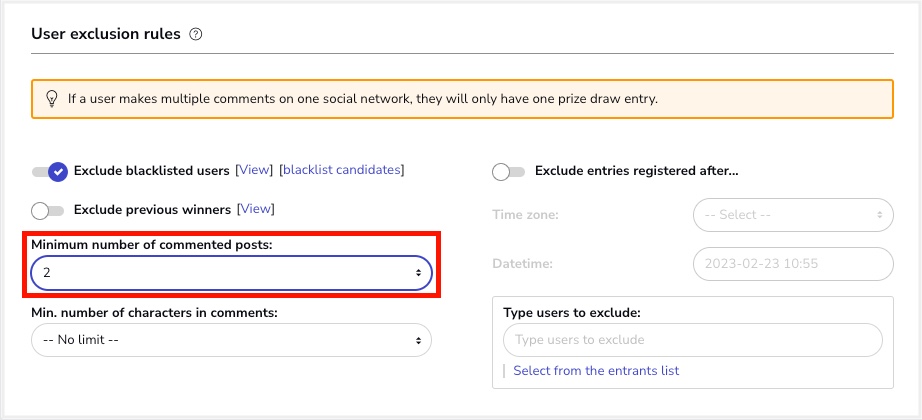Viewport: 922px width, 420px height.
Task: Focus the Datetime input field
Action: click(793, 264)
